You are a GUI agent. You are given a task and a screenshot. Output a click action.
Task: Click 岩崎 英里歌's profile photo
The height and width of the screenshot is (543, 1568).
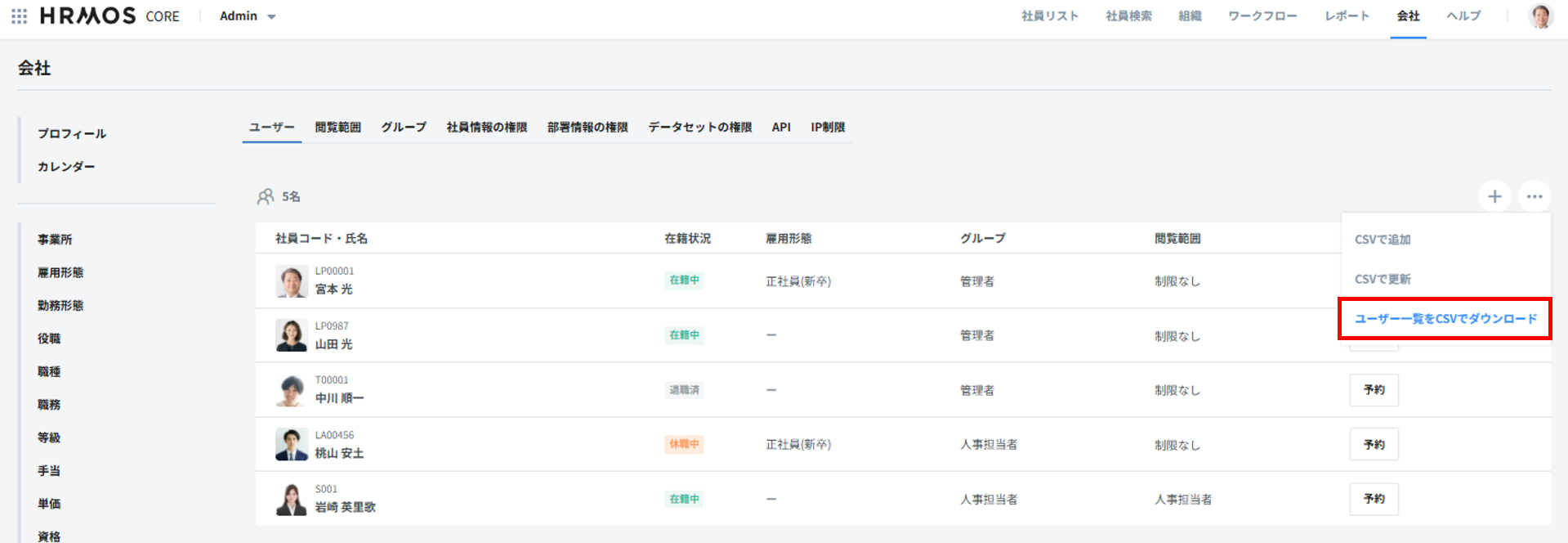(x=291, y=499)
